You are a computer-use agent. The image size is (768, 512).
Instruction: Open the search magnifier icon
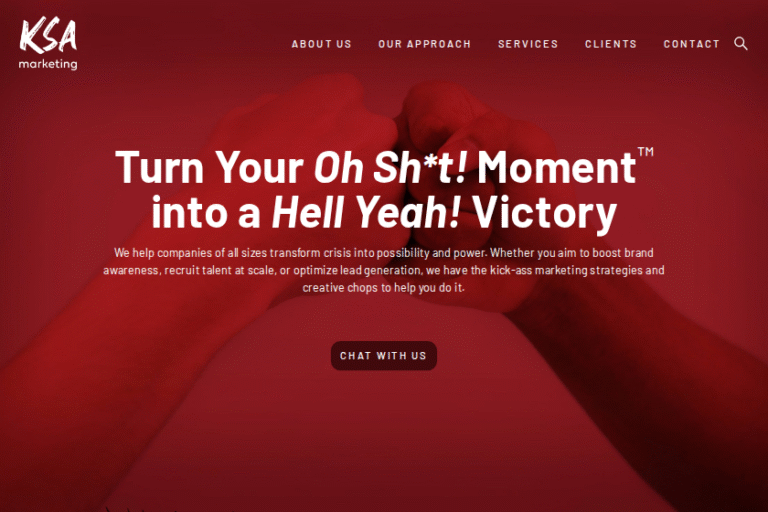[741, 44]
